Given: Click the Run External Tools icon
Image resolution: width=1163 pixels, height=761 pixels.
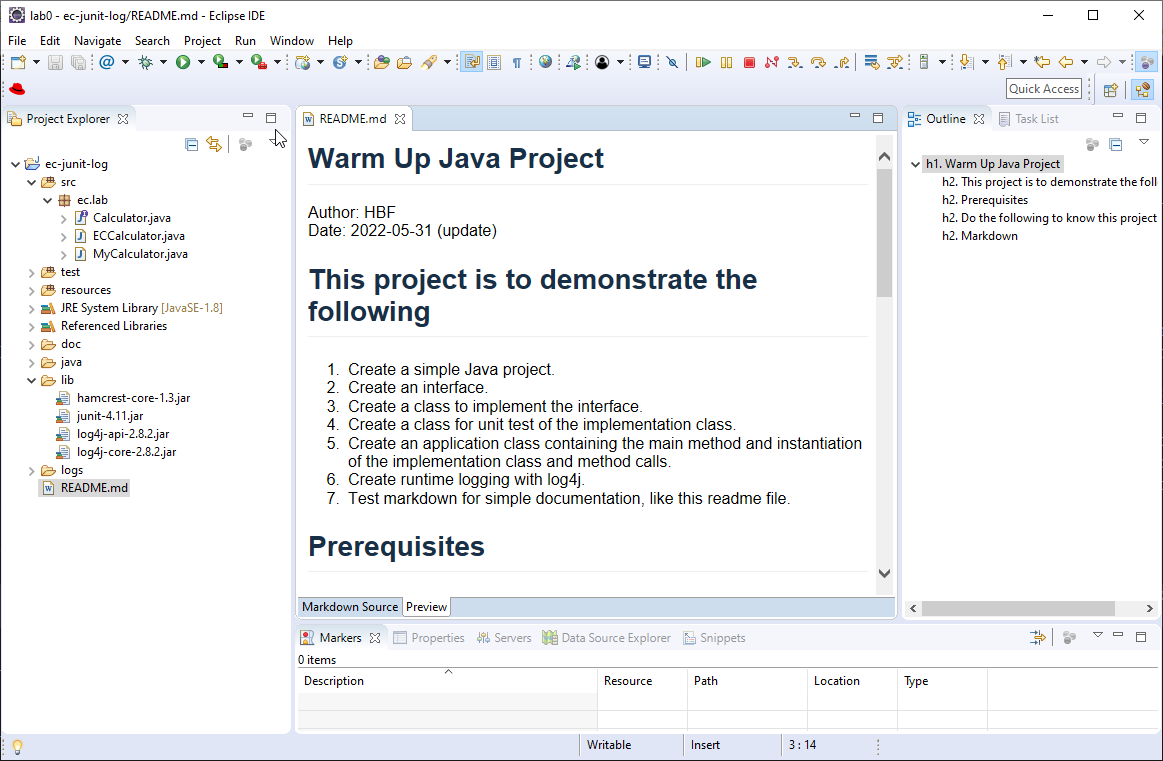Looking at the screenshot, I should [258, 62].
